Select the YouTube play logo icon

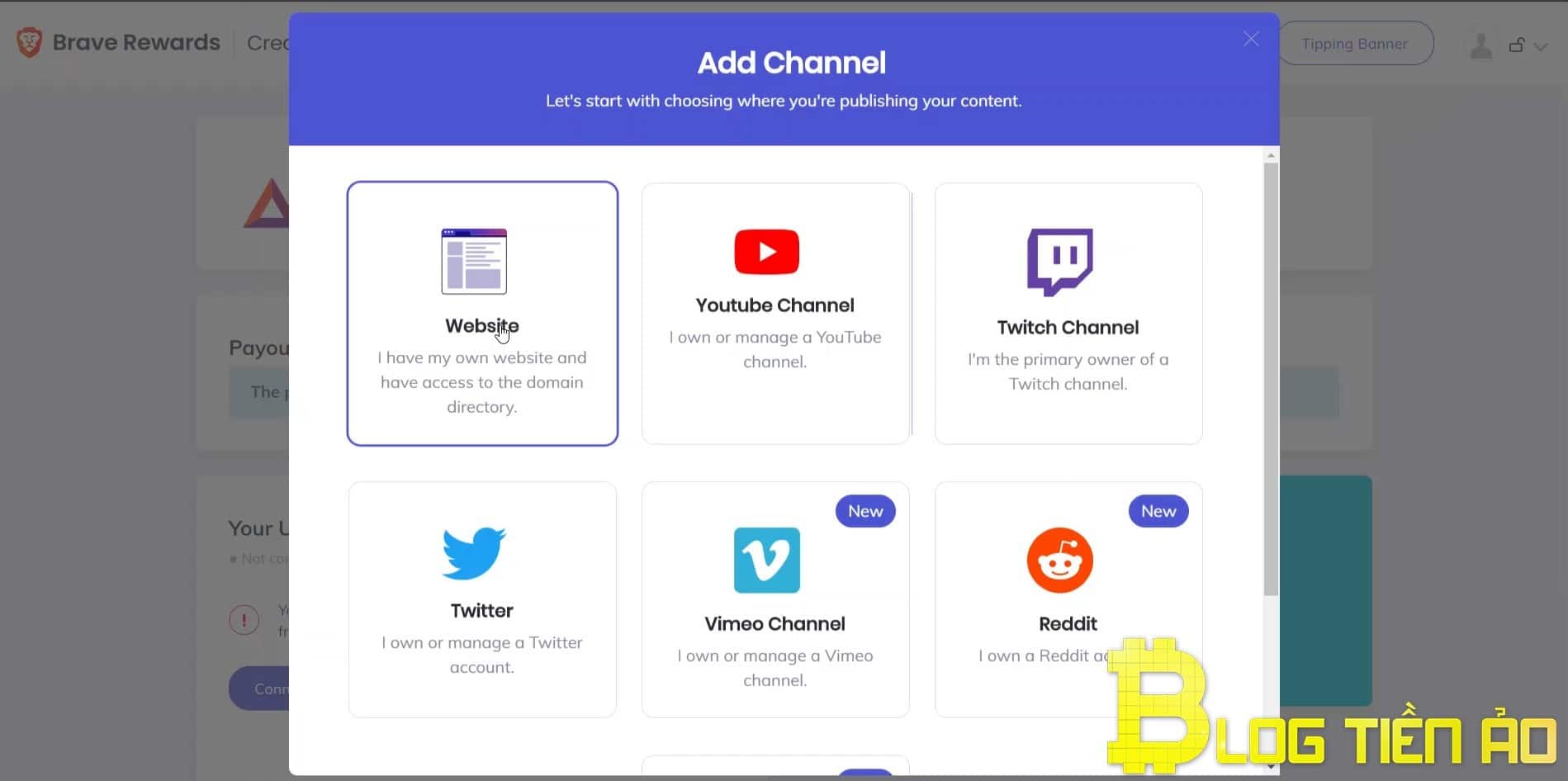pyautogui.click(x=766, y=252)
